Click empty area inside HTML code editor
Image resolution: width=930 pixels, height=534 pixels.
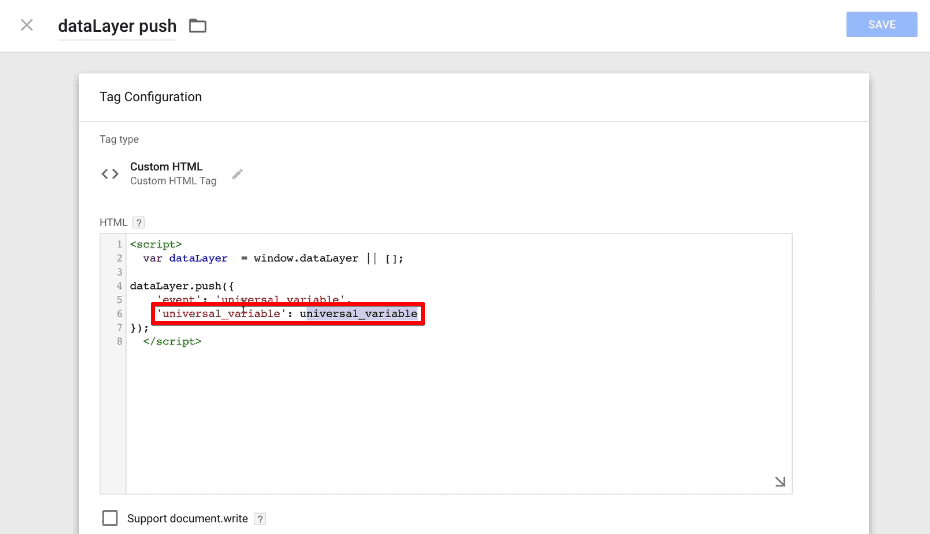pyautogui.click(x=457, y=415)
